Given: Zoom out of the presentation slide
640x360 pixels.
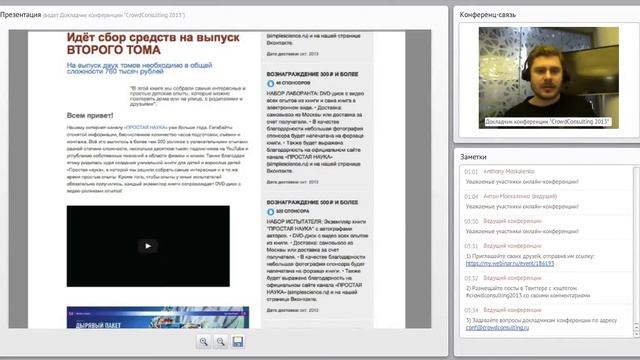Looking at the screenshot, I should (221, 341).
